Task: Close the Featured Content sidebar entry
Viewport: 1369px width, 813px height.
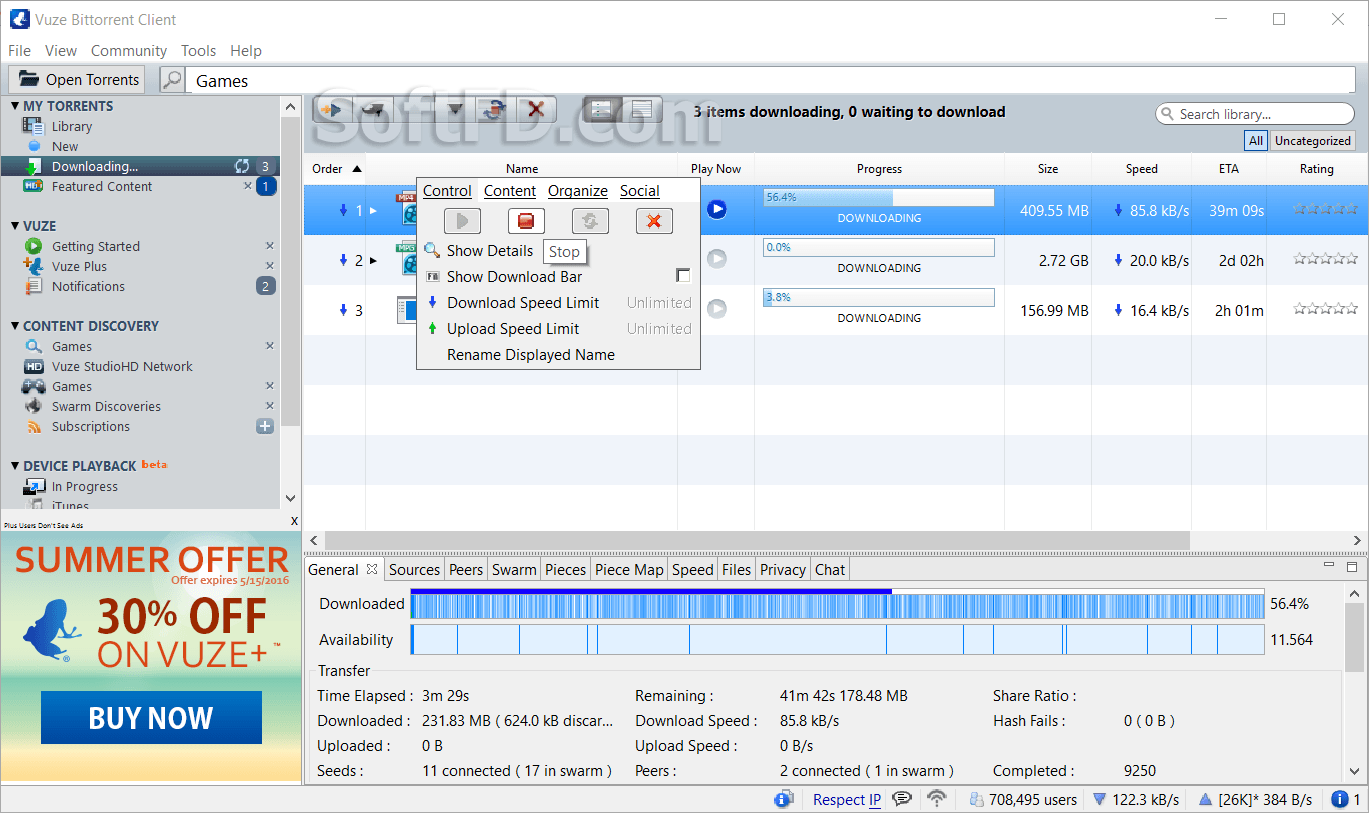Action: 248,186
